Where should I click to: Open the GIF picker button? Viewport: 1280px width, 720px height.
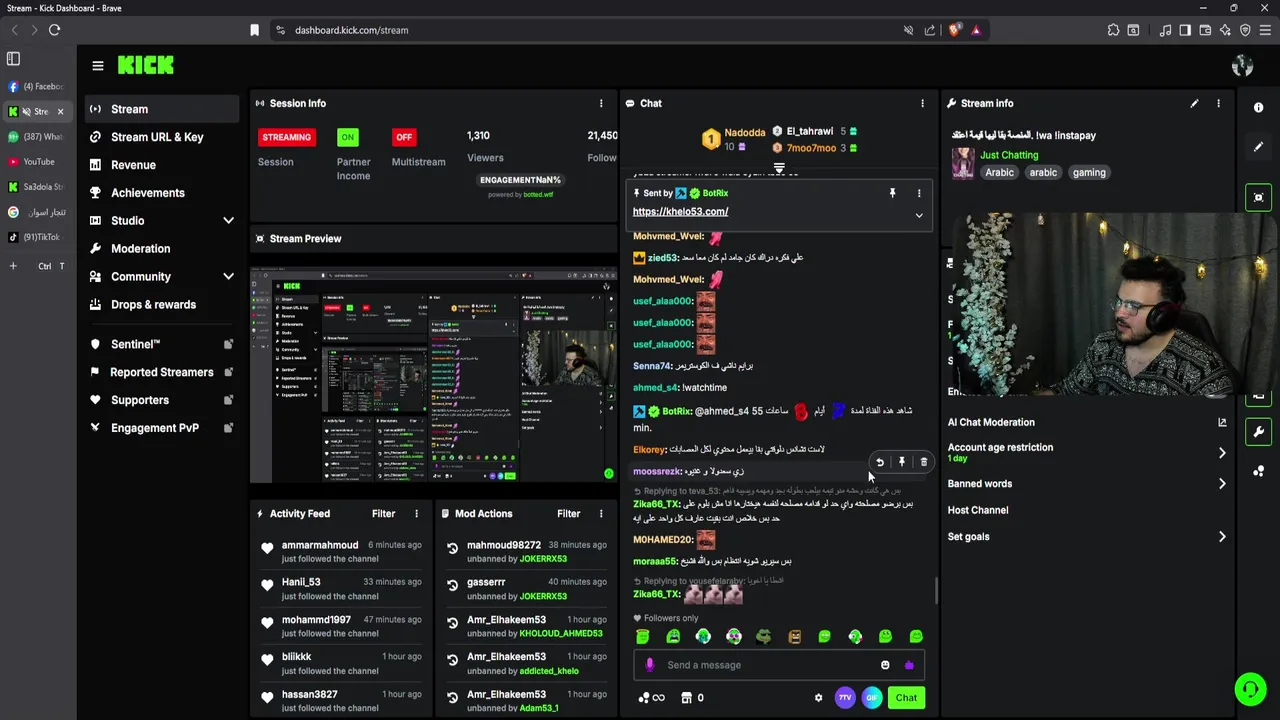tap(872, 698)
